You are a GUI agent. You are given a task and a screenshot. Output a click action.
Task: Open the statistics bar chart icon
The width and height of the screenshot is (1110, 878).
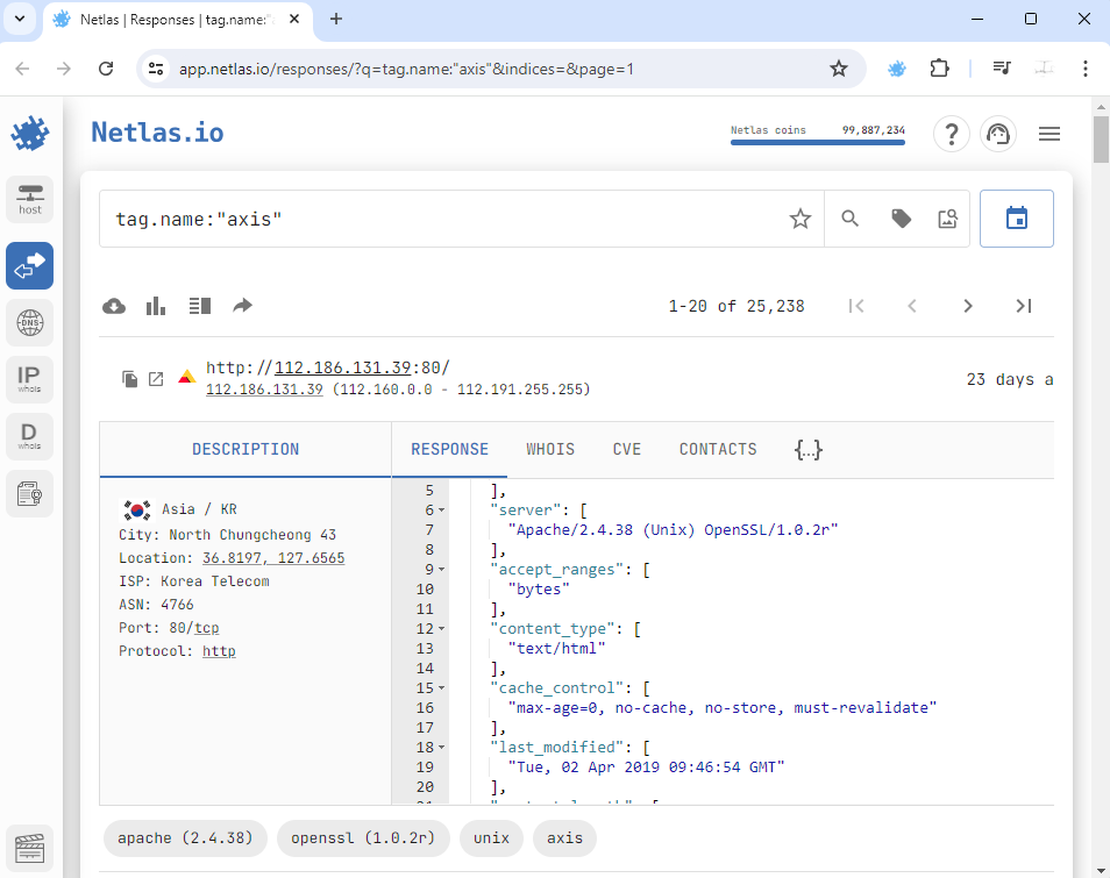156,306
